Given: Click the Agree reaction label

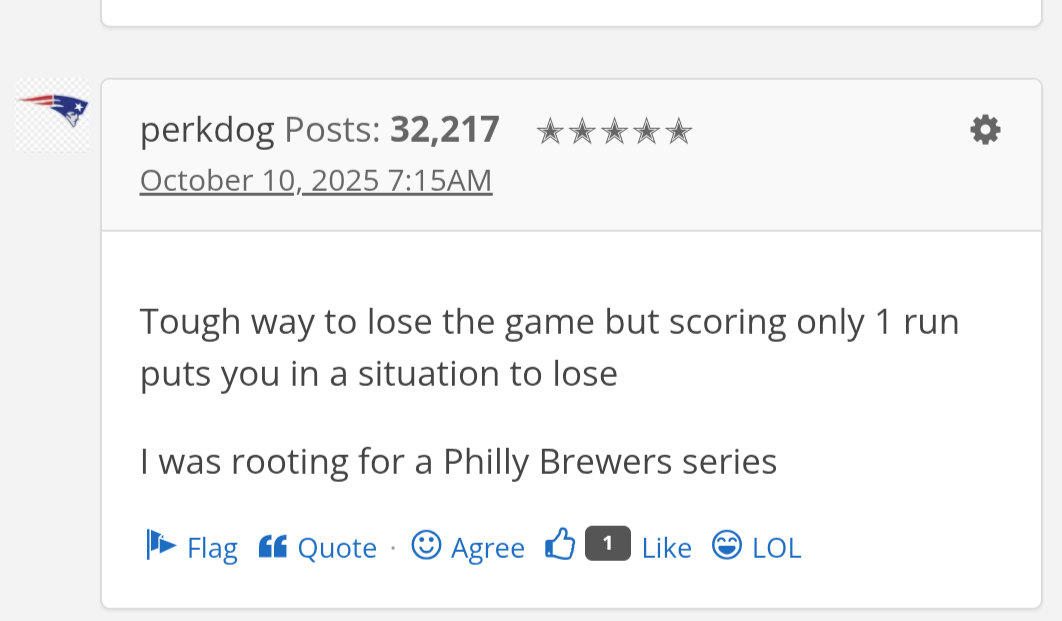Looking at the screenshot, I should pos(487,548).
